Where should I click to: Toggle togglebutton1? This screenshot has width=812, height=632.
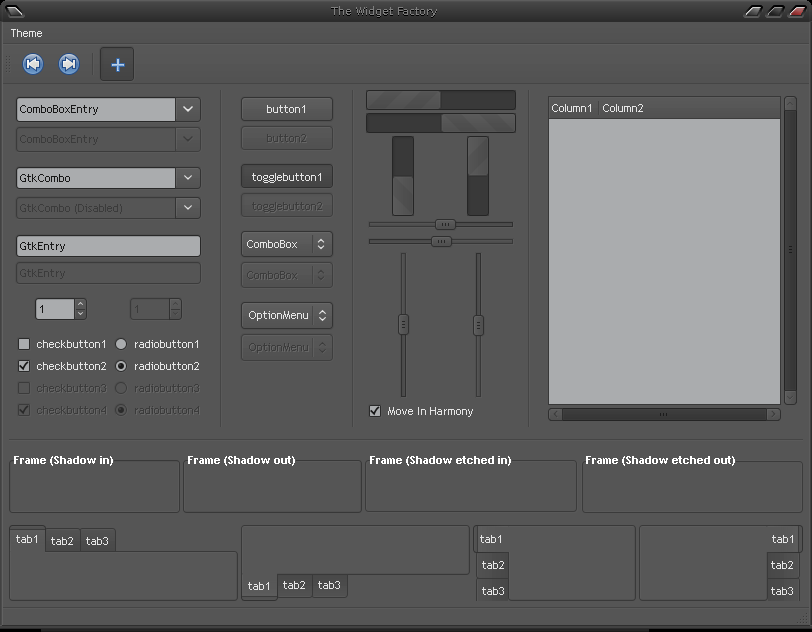click(286, 177)
